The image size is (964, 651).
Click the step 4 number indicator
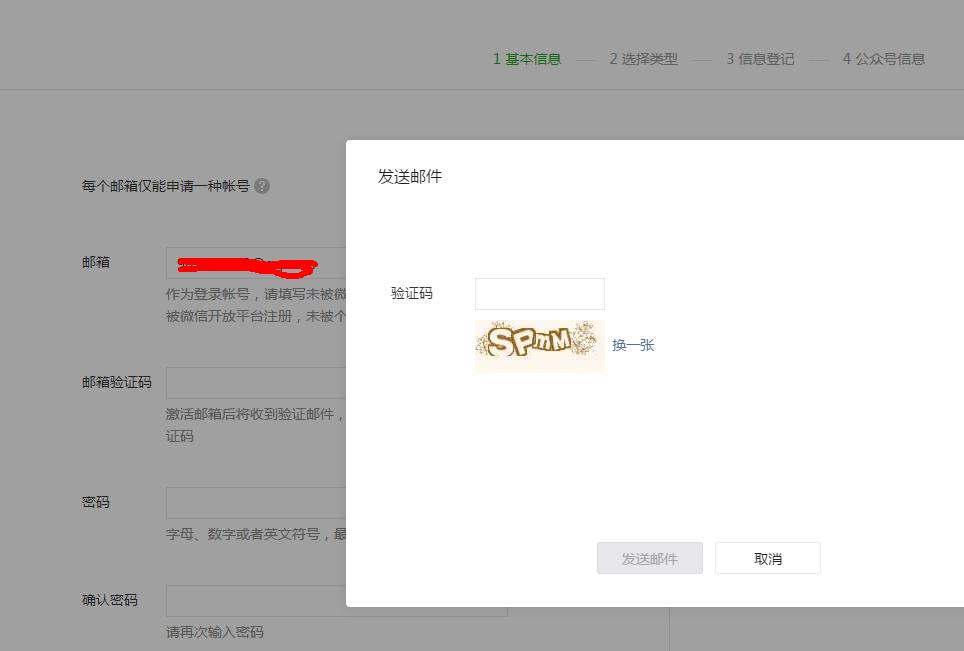pos(846,59)
